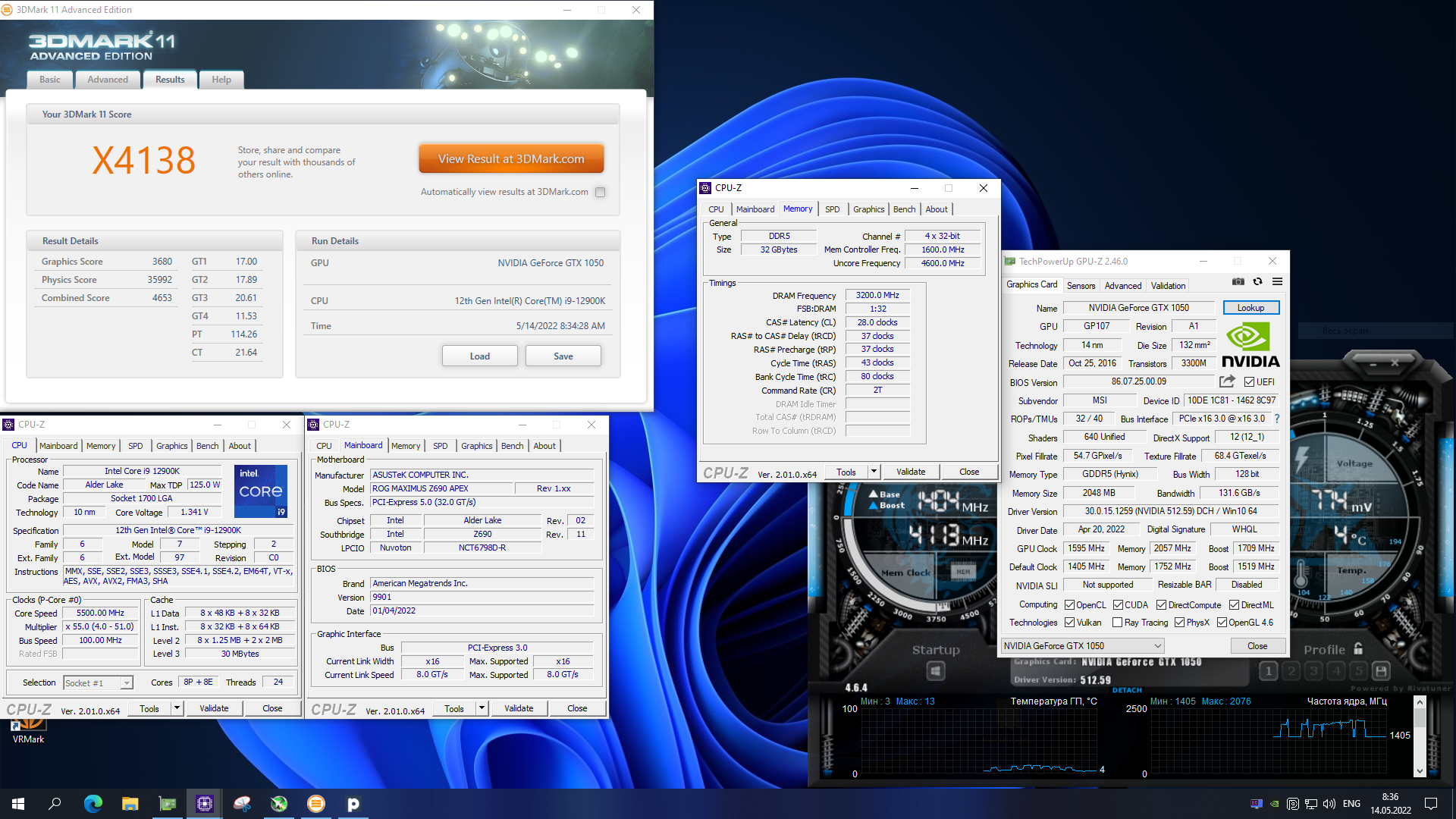This screenshot has height=819, width=1456.
Task: Select Afterburner profile slot 5
Action: (x=1359, y=671)
